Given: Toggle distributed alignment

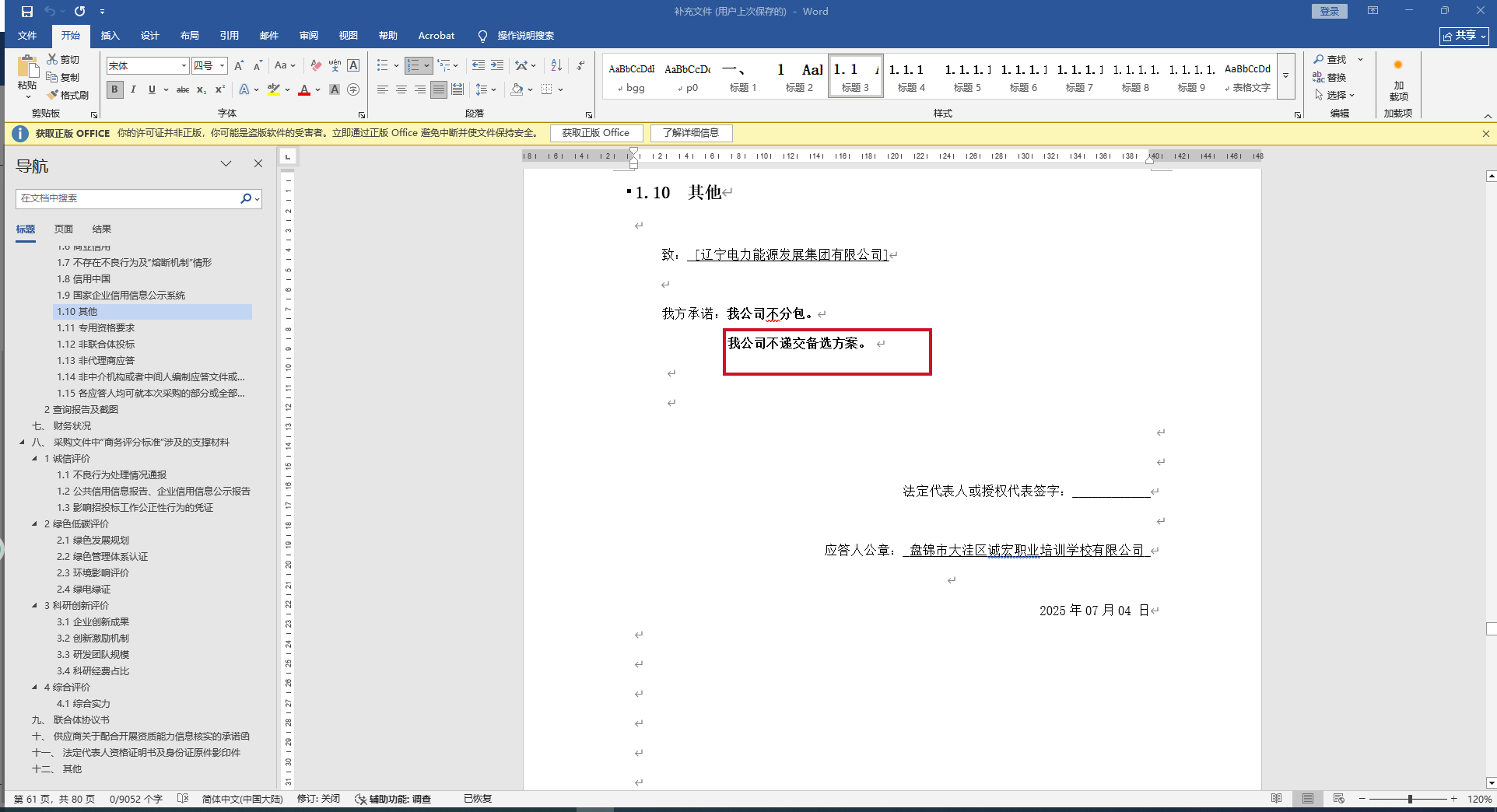Looking at the screenshot, I should pyautogui.click(x=458, y=90).
